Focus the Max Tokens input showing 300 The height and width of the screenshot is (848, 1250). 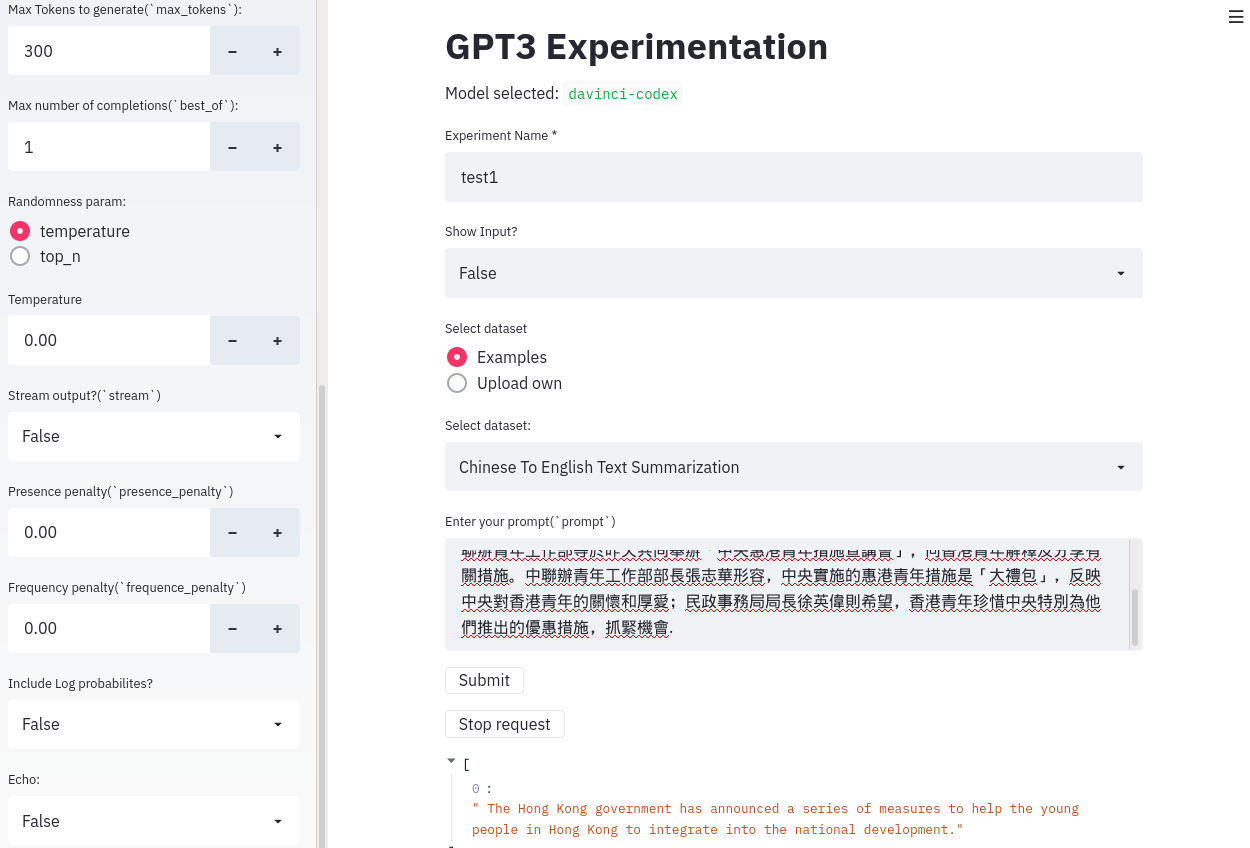coord(109,51)
